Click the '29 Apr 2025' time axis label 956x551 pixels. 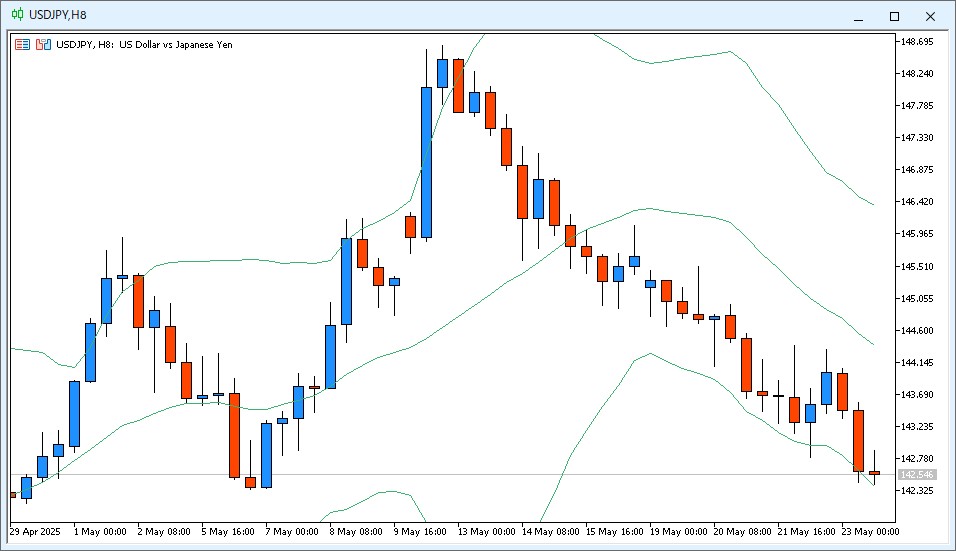pyautogui.click(x=35, y=531)
